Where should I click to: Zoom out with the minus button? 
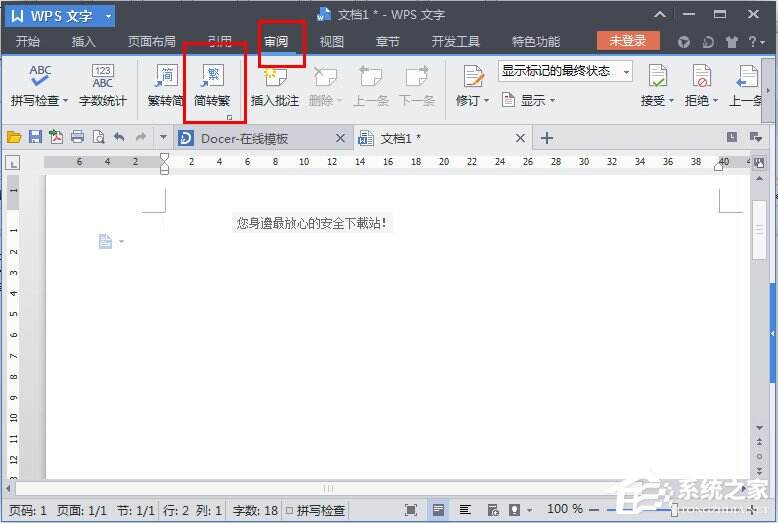pyautogui.click(x=593, y=510)
